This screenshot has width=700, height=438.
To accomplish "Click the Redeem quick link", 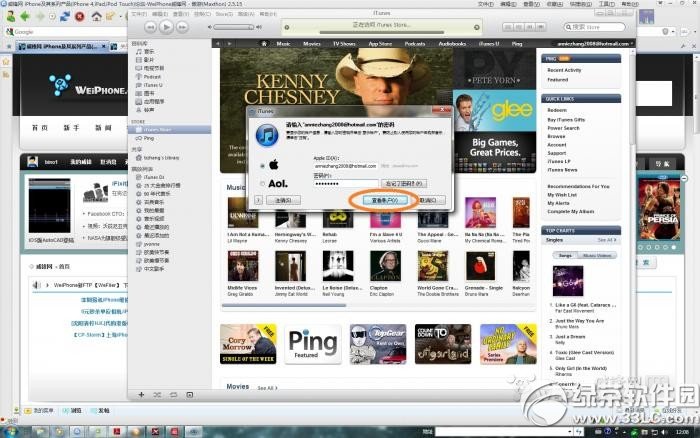I will pos(557,110).
